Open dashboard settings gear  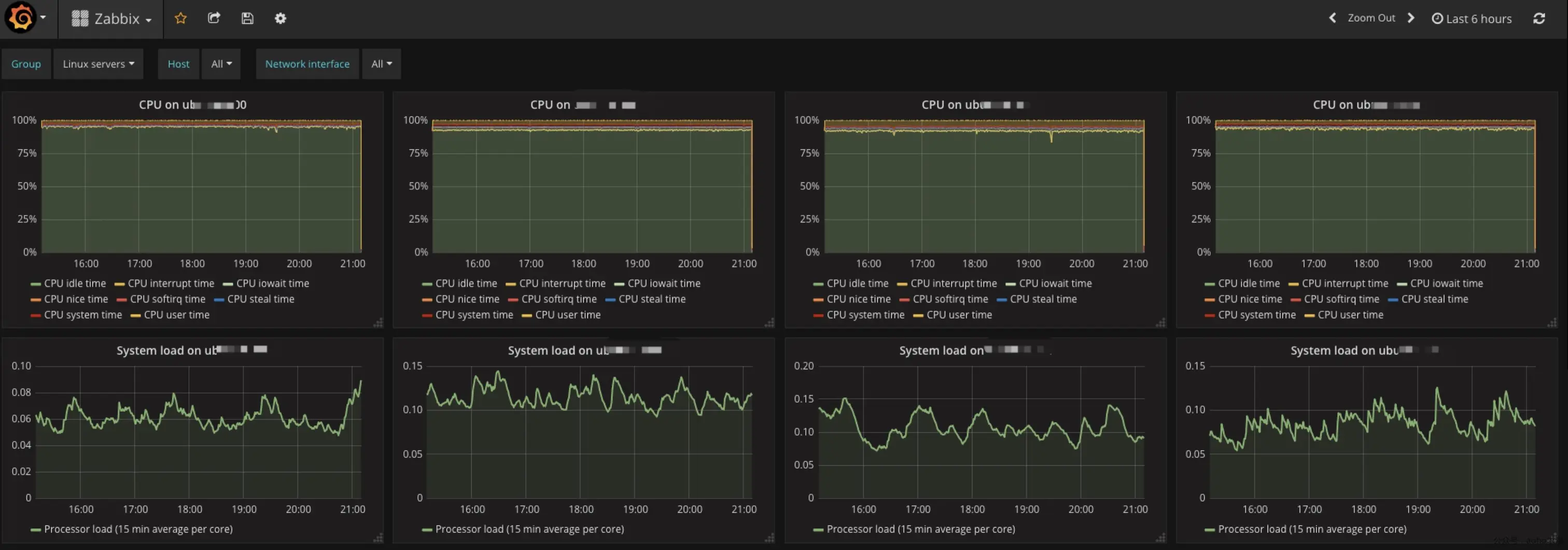tap(280, 18)
